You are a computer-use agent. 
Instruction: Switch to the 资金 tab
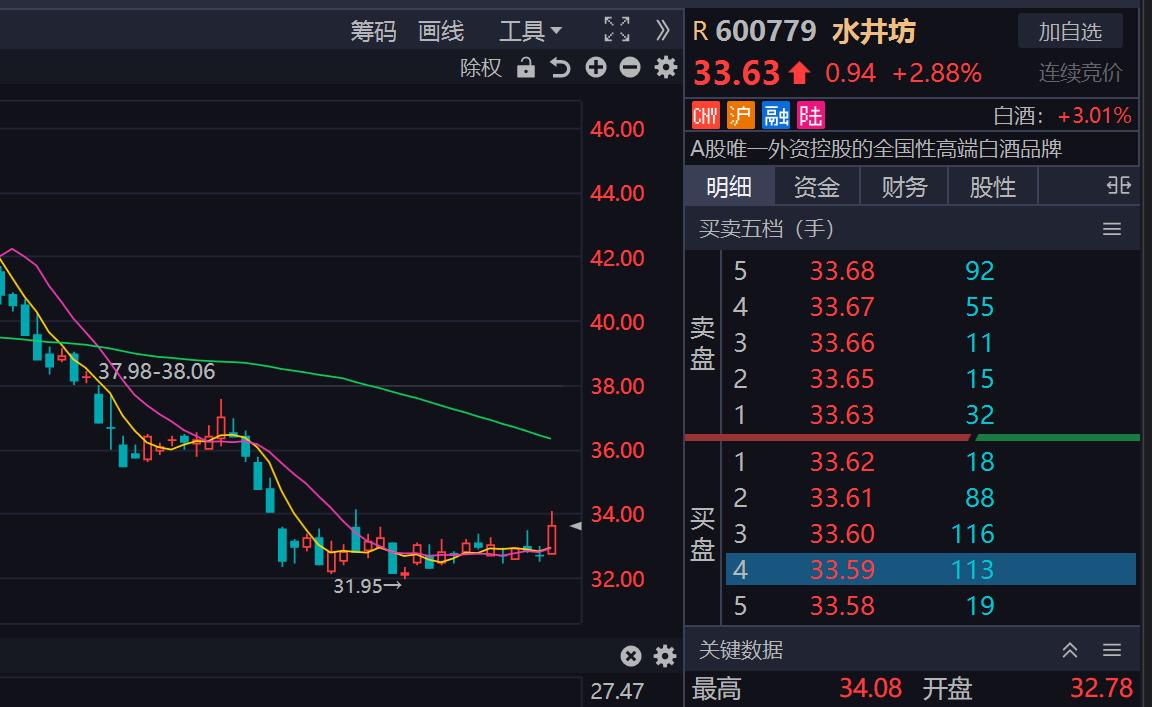tap(816, 187)
